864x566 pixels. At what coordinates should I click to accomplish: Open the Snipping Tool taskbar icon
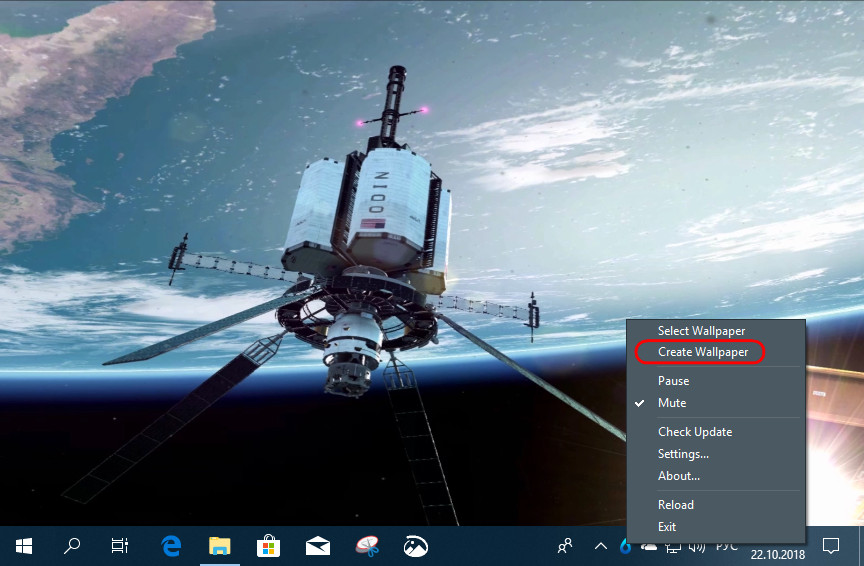pos(366,545)
